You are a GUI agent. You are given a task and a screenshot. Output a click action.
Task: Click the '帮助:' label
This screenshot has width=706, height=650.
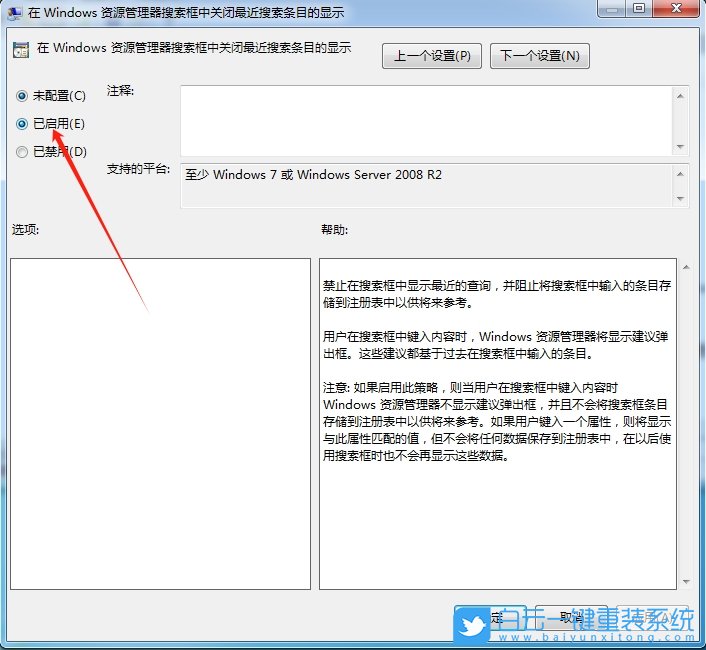pos(335,230)
